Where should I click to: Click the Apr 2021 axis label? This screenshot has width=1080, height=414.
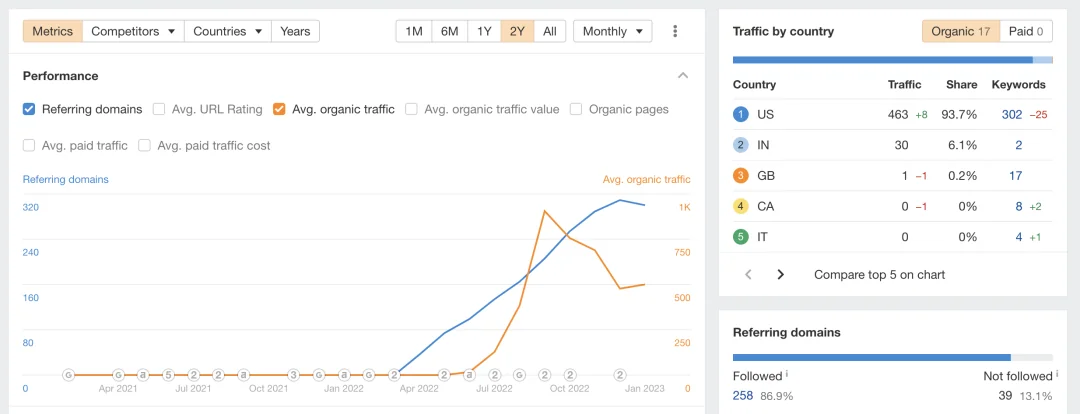[x=118, y=389]
